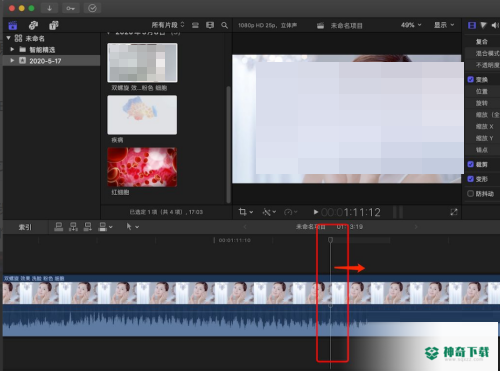
Task: Select the video clip filmstrip in timeline
Action: 251,293
